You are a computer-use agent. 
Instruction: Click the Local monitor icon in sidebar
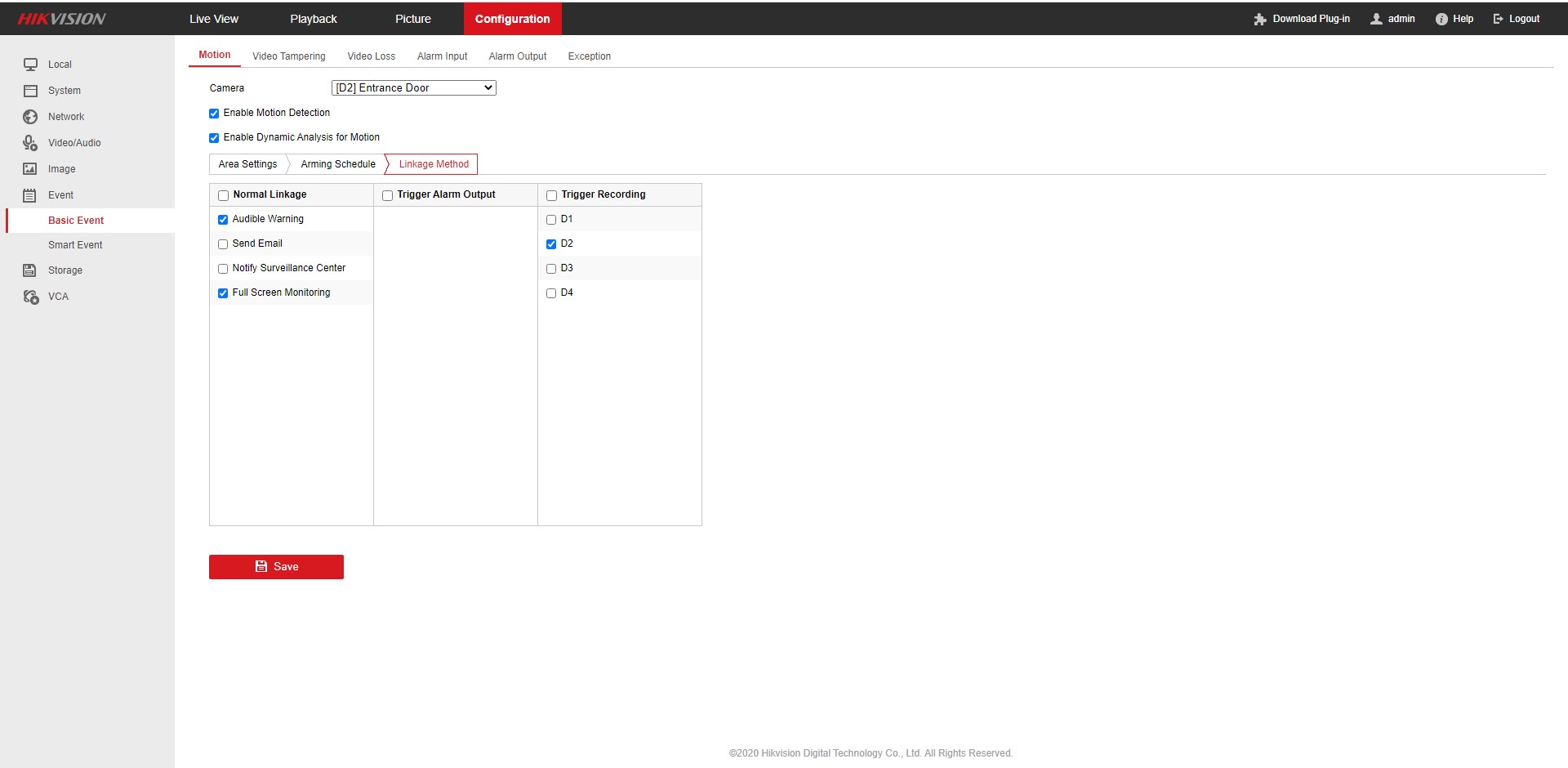(x=30, y=65)
